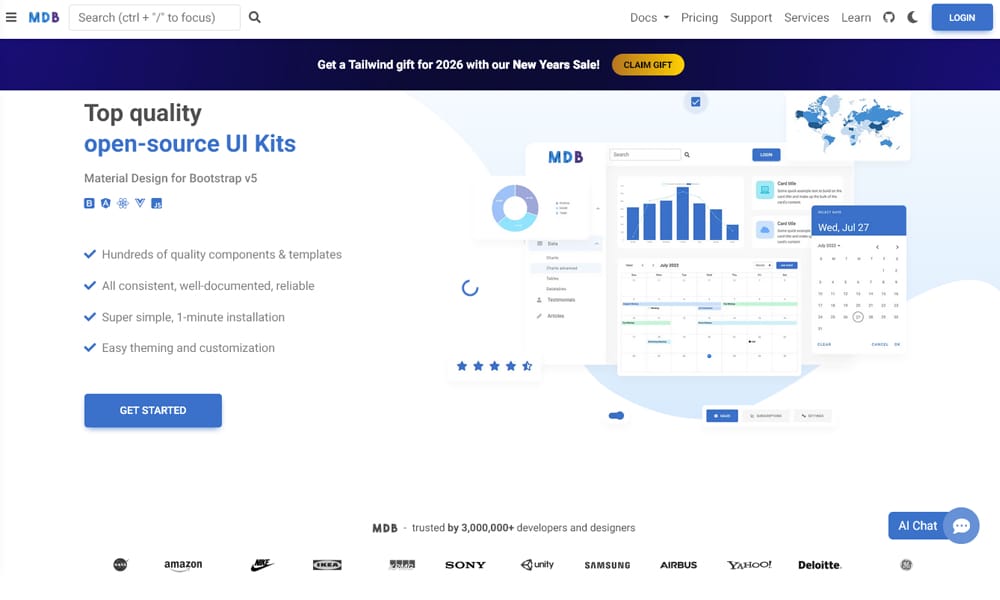Open the chat bubble icon
Screen dimensions: 1000x600
[x=961, y=525]
